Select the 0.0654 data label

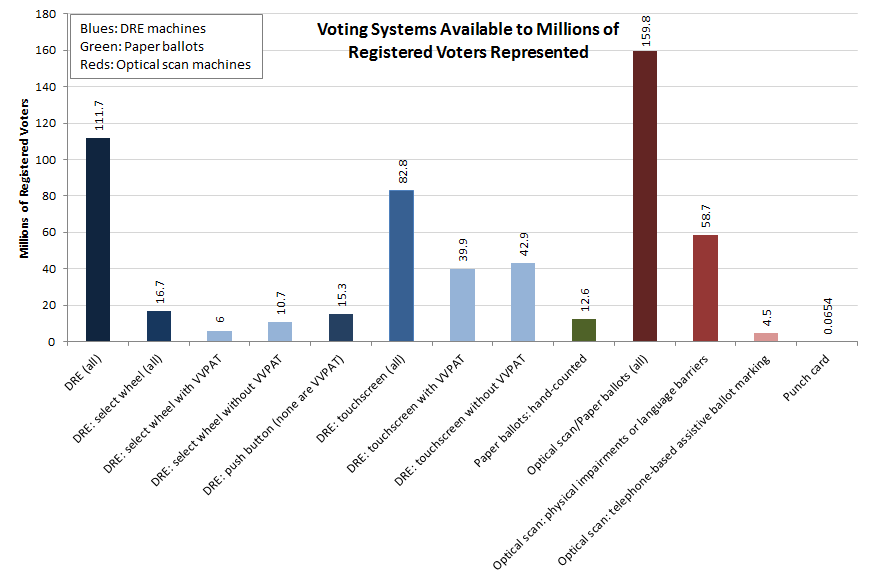pyautogui.click(x=827, y=316)
